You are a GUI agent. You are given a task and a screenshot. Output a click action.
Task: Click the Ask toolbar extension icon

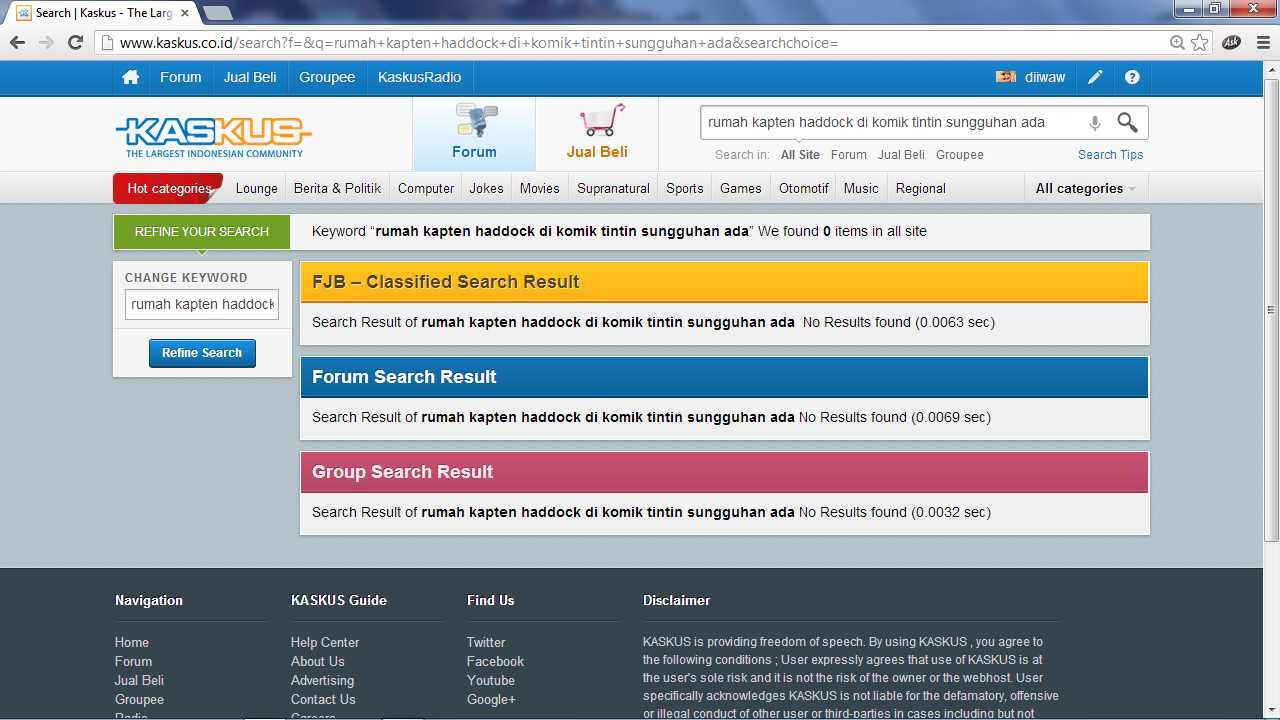[1232, 43]
